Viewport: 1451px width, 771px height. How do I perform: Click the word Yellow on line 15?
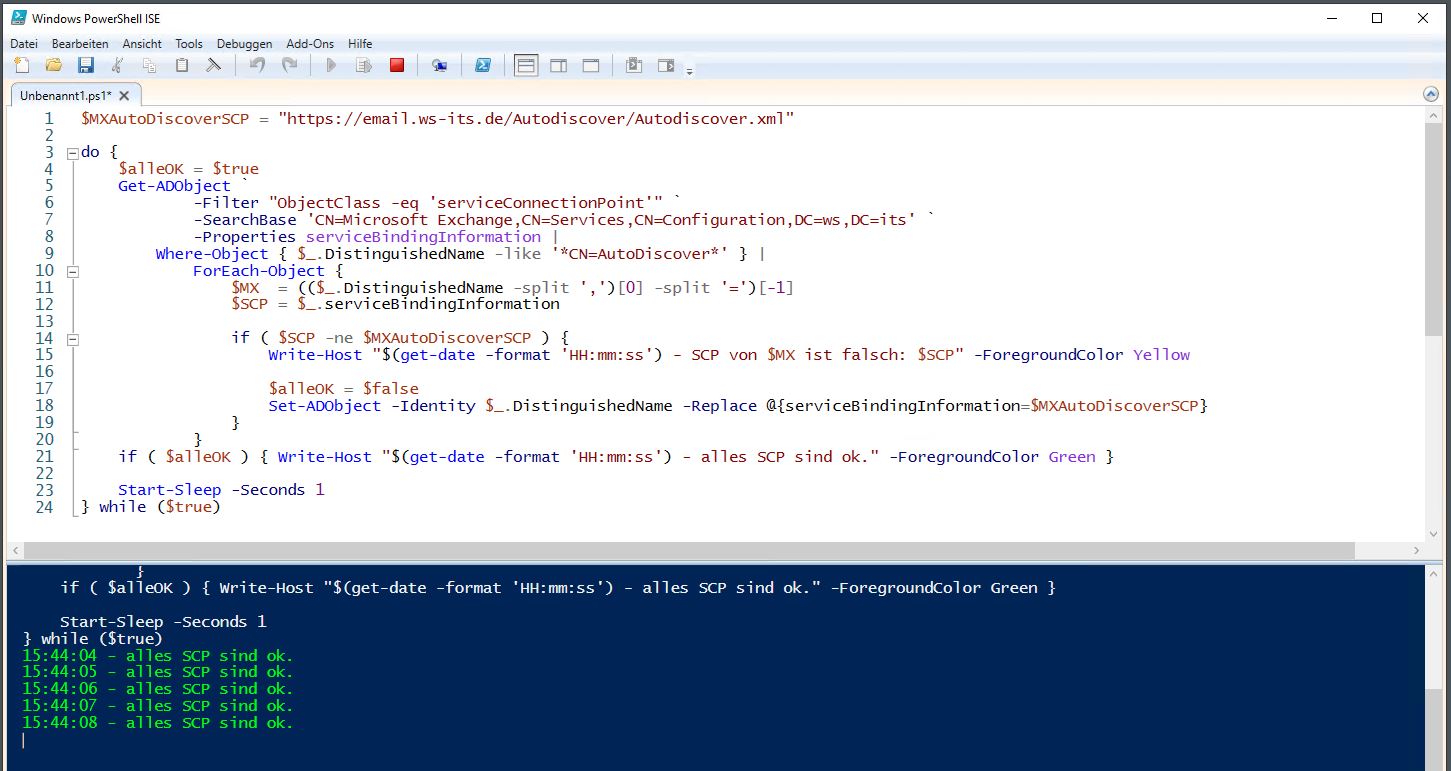(1162, 355)
